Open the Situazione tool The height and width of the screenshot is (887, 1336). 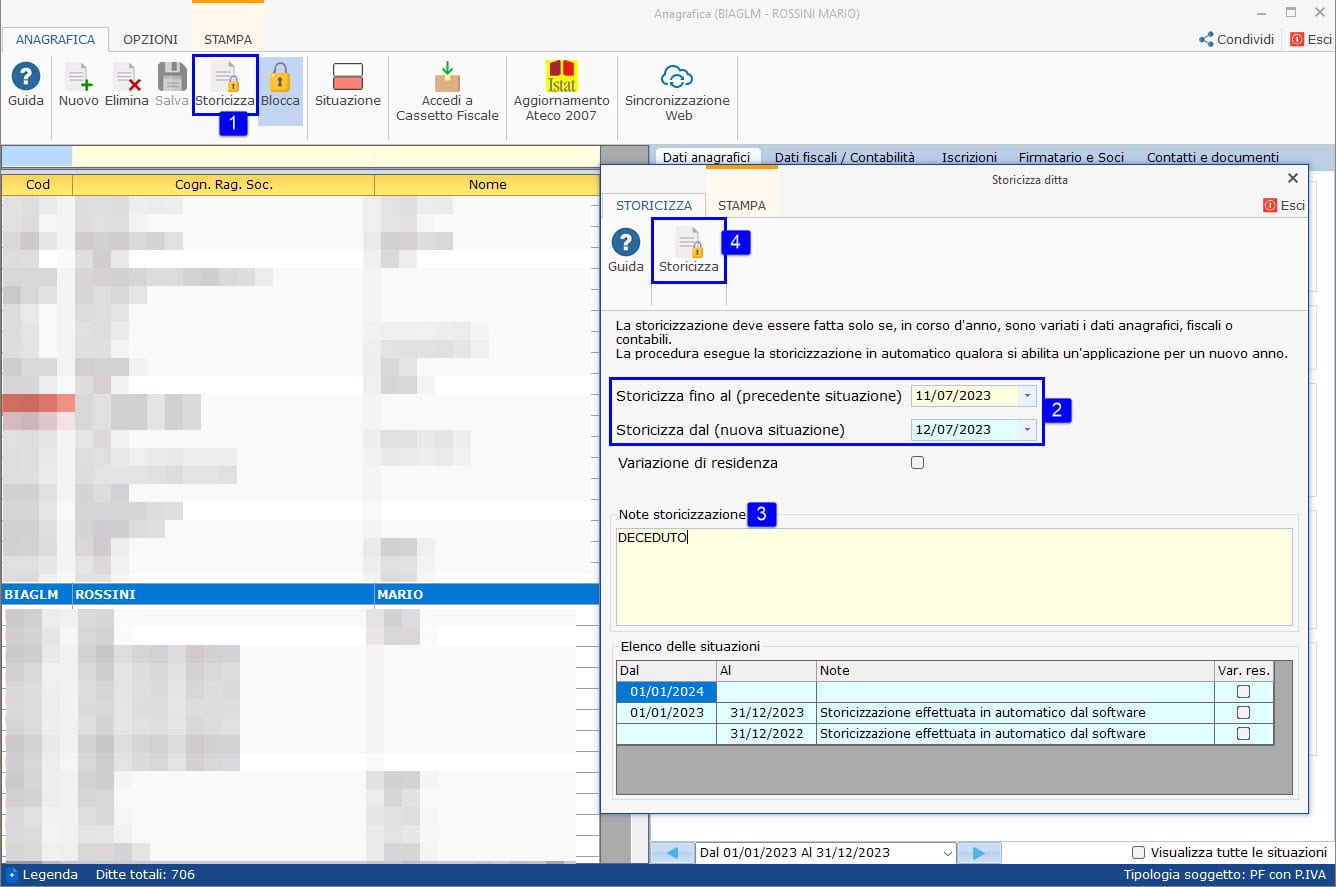348,85
